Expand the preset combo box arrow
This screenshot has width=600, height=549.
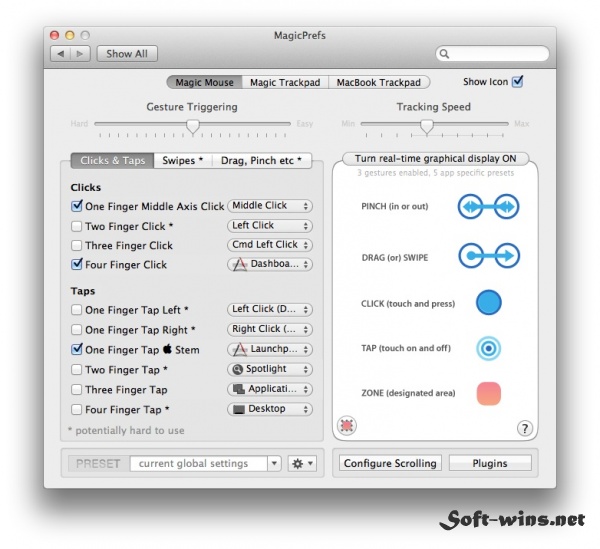(x=274, y=464)
